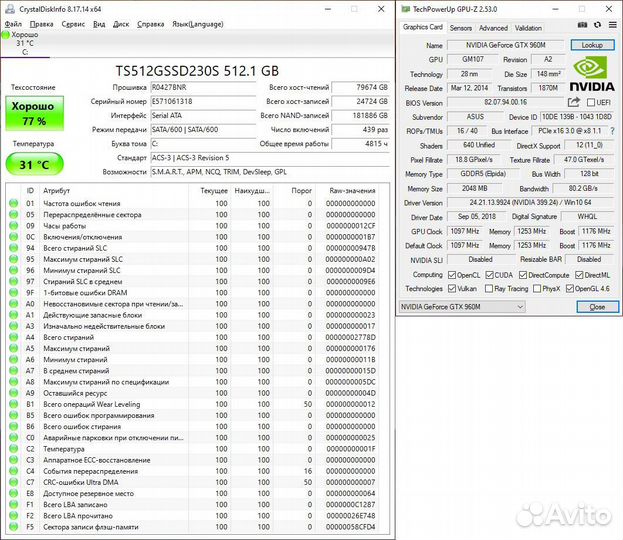
Task: Click status dot for attribute C2 row
Action: (14, 449)
